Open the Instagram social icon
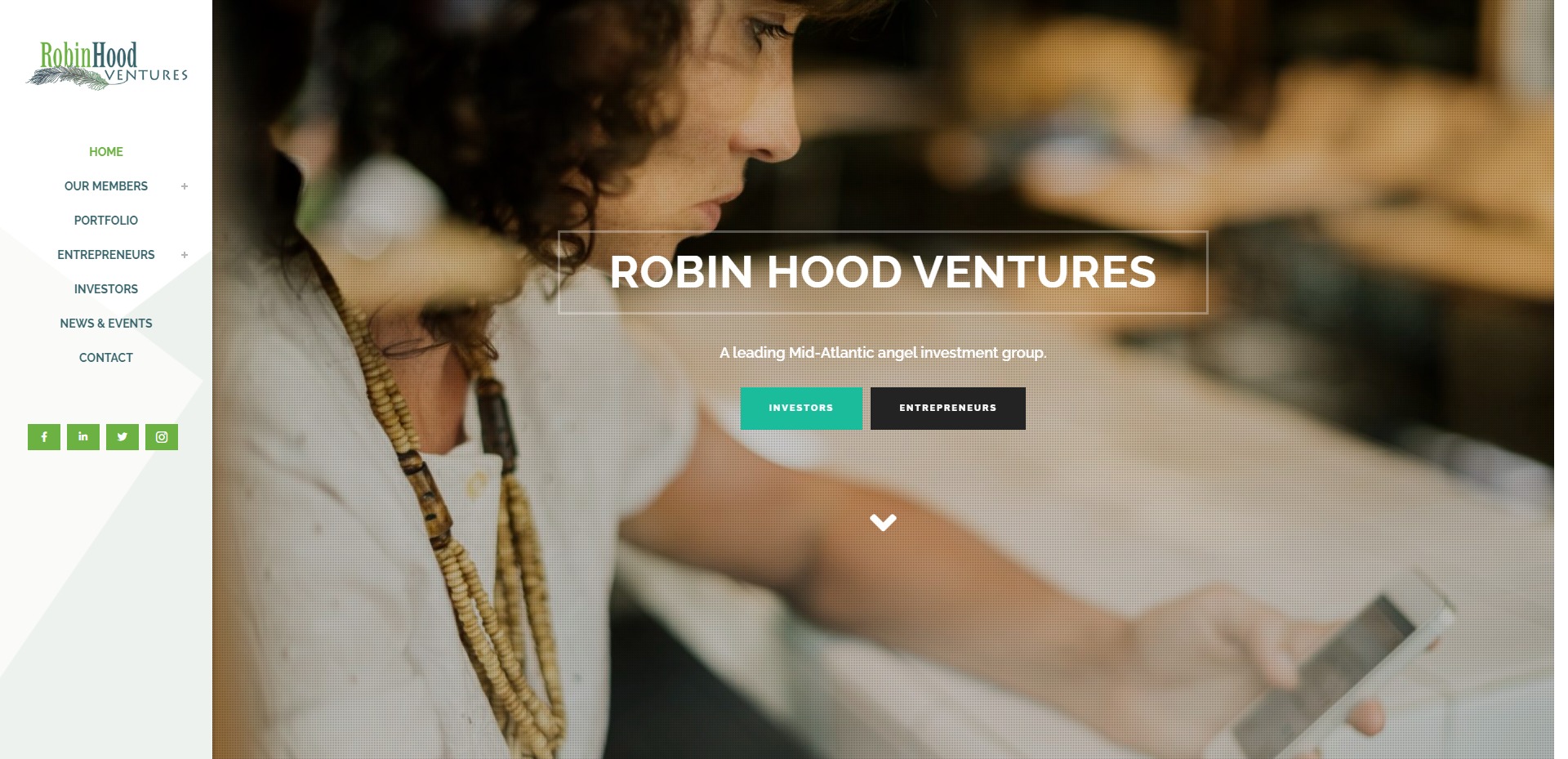The height and width of the screenshot is (759, 1568). click(162, 437)
